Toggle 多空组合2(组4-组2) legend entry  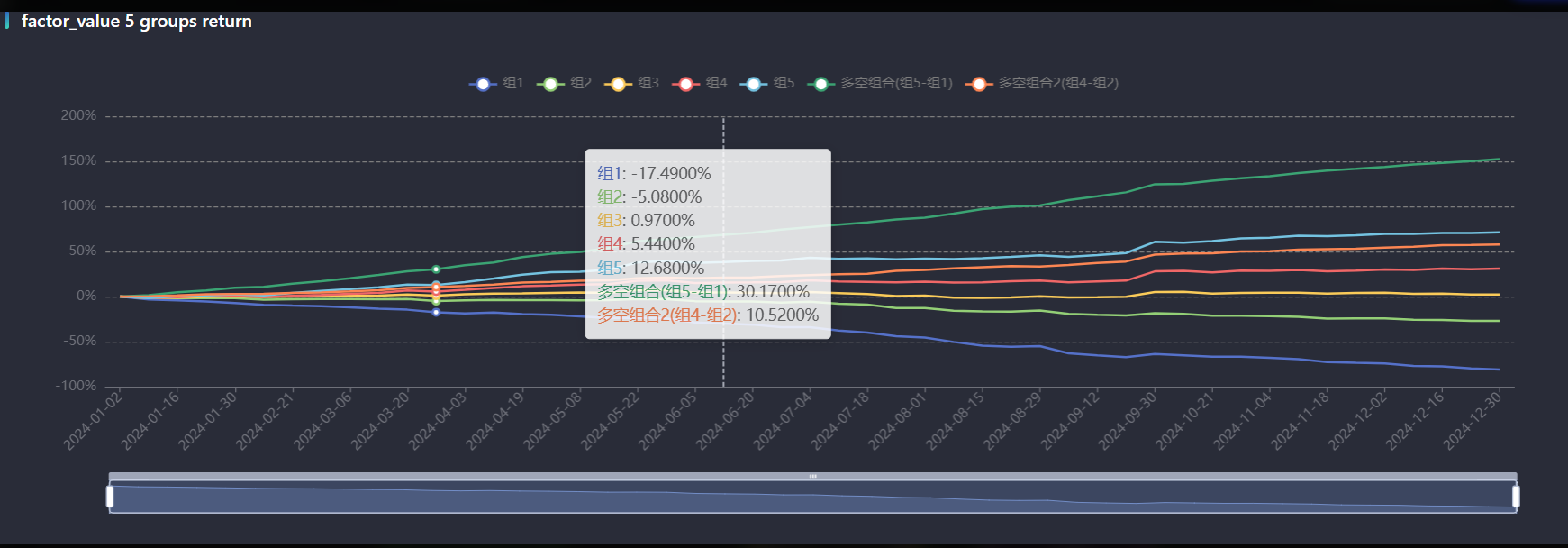coord(1042,83)
